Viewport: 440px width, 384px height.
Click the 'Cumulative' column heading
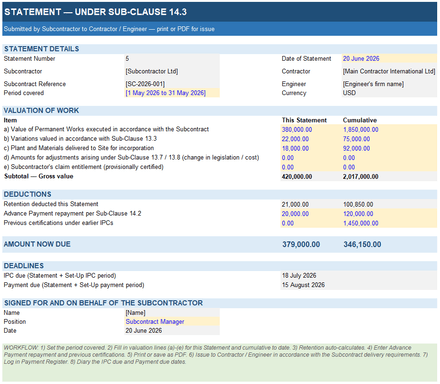[360, 120]
